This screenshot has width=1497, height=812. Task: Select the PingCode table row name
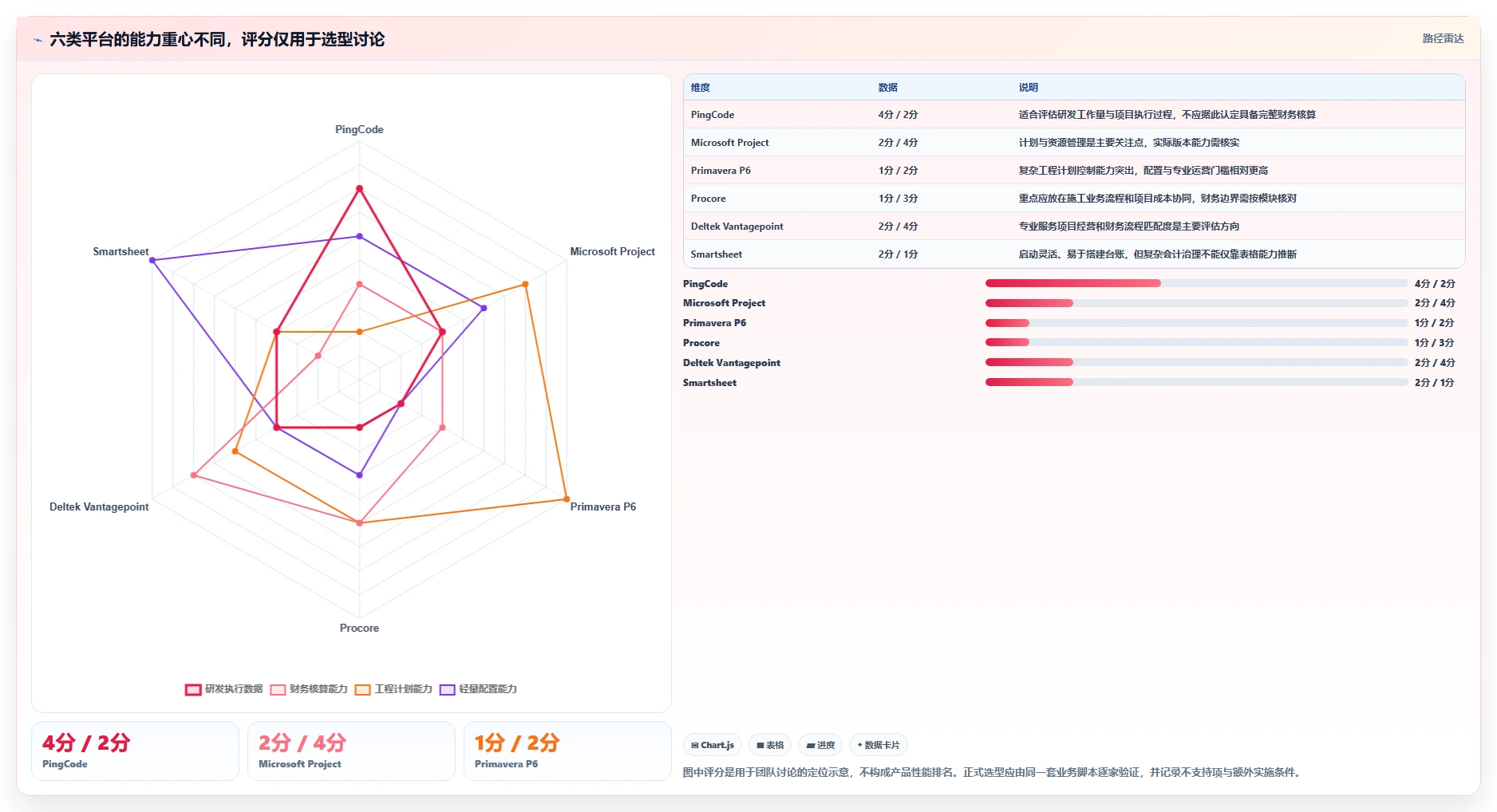click(x=713, y=115)
